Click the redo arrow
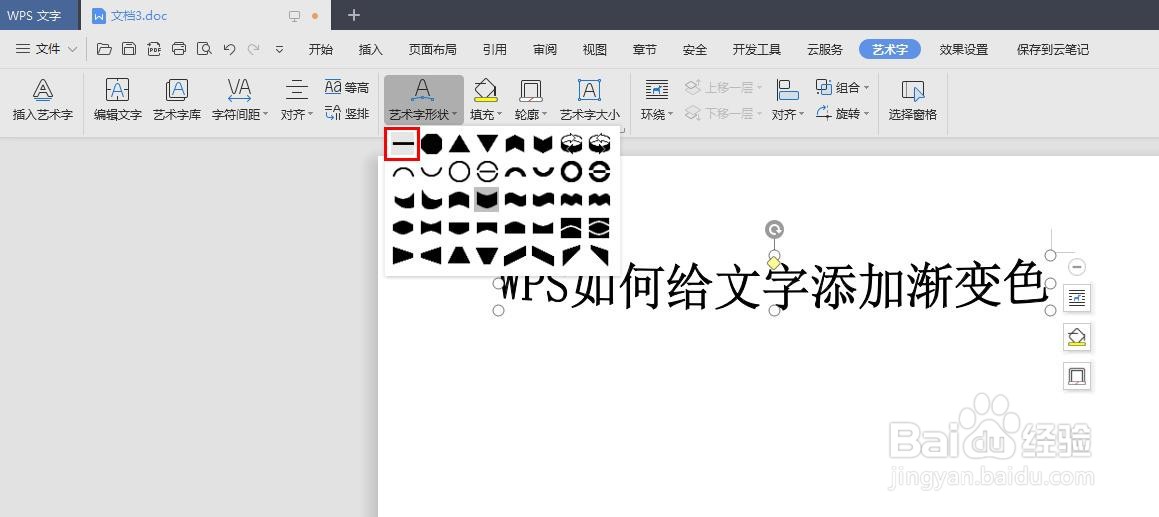 (254, 49)
